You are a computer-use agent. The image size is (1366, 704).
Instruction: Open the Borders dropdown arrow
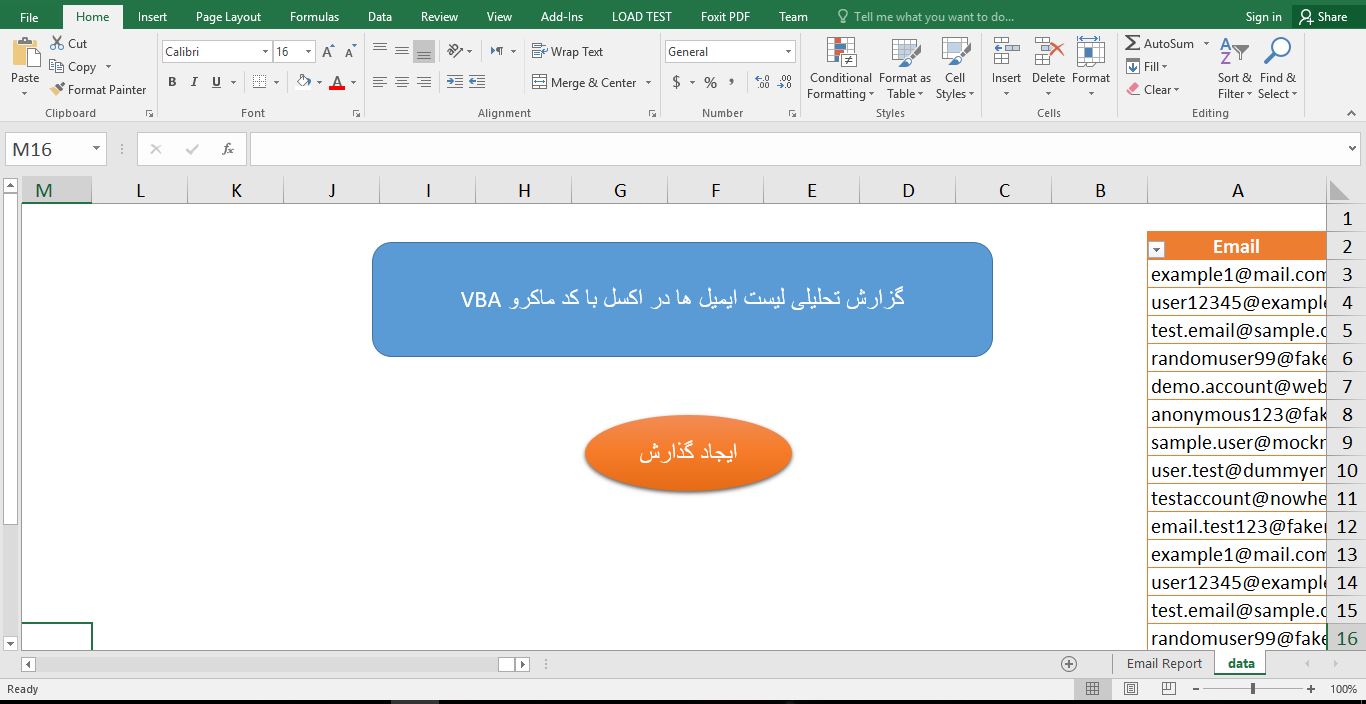tap(276, 82)
